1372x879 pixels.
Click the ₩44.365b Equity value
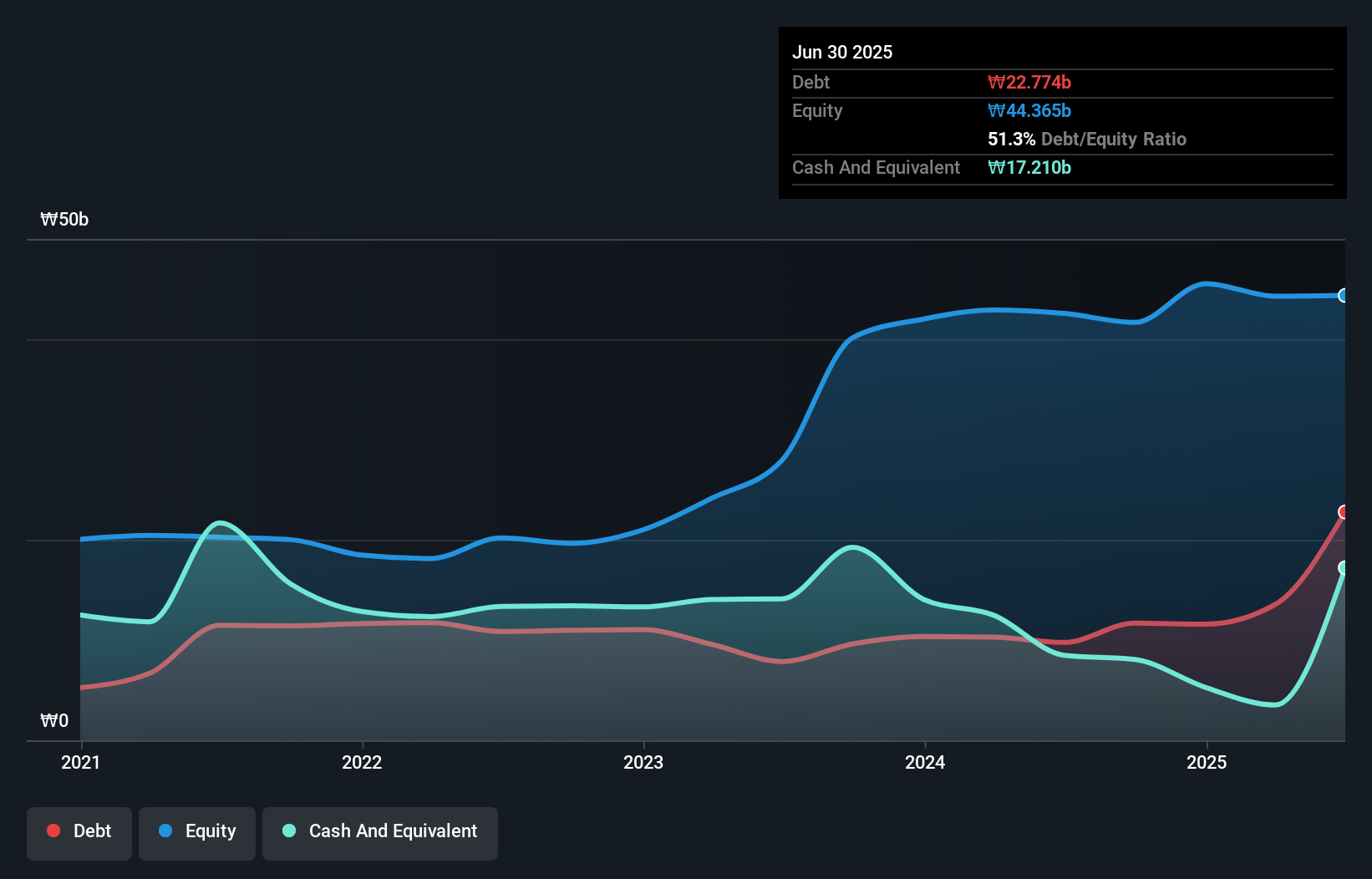[1029, 110]
